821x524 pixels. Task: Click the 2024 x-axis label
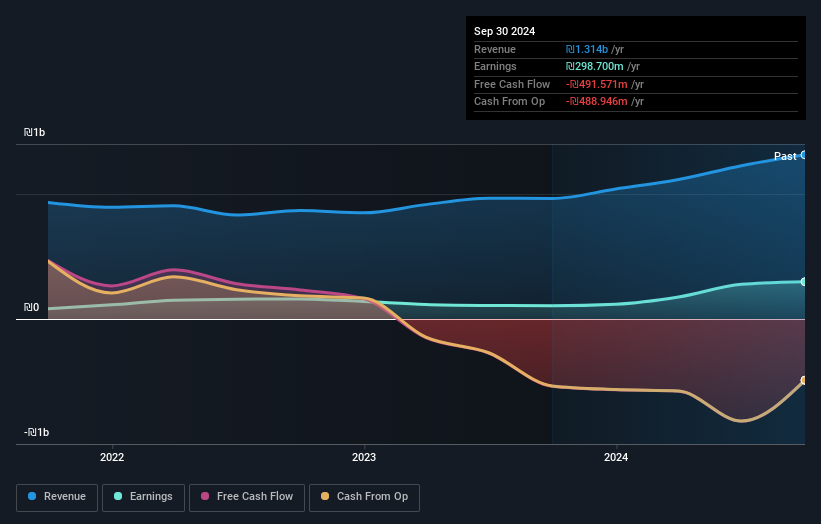click(x=616, y=457)
